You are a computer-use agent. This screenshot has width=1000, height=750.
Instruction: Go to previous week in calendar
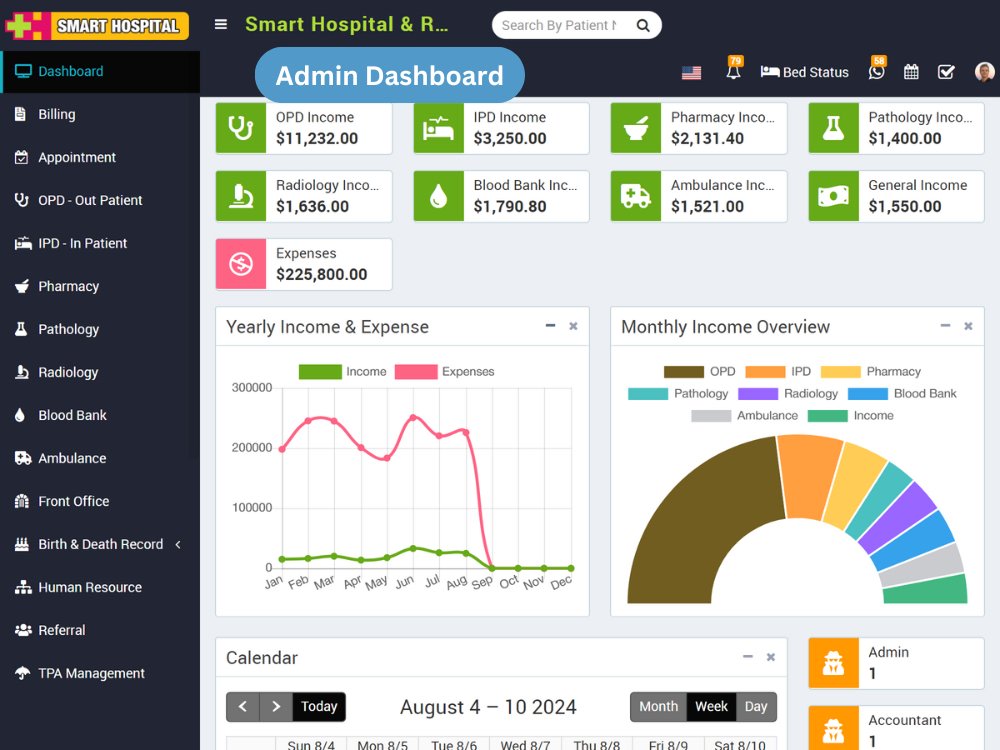(243, 707)
